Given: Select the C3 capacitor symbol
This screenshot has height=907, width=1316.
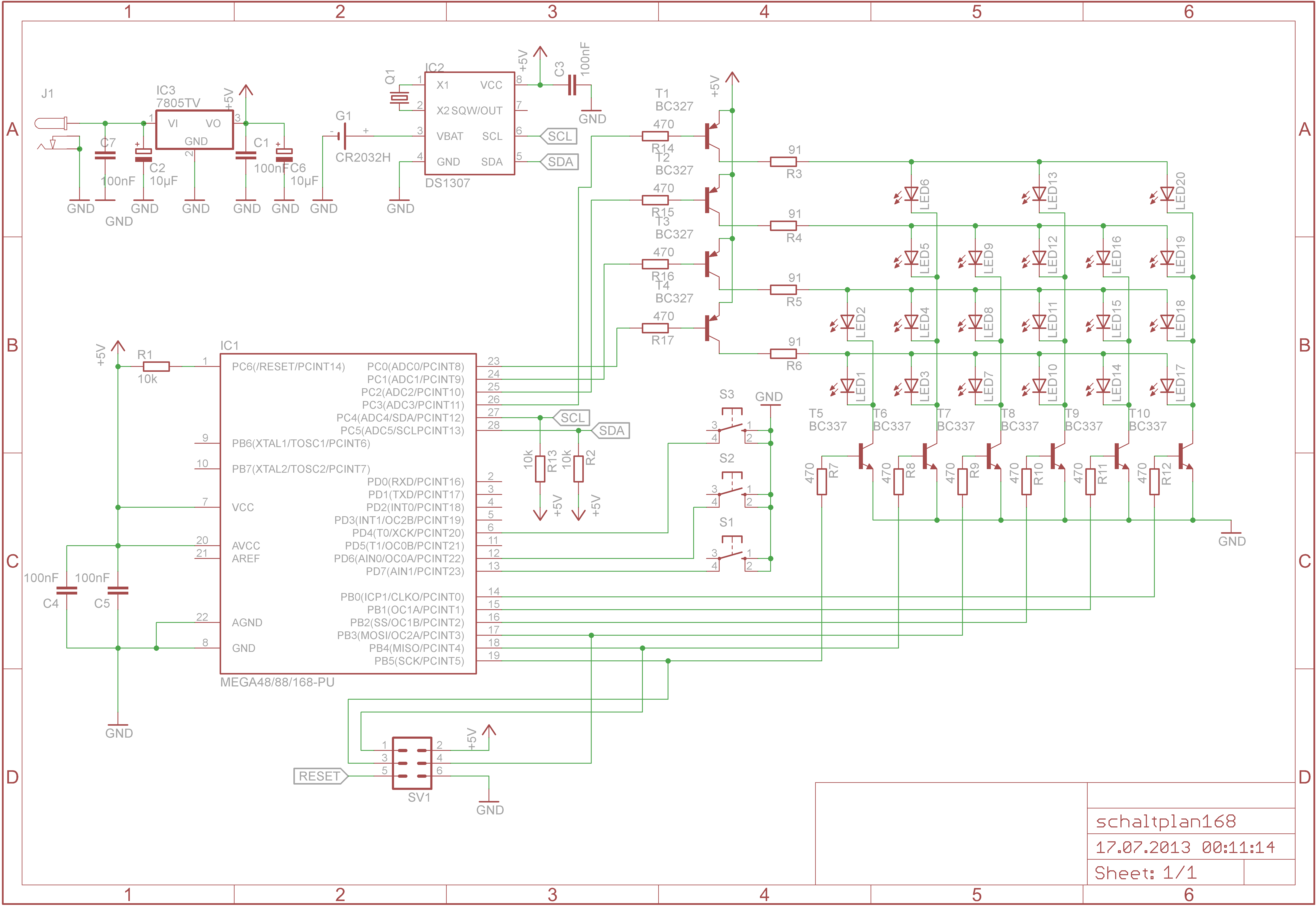Looking at the screenshot, I should (x=572, y=85).
